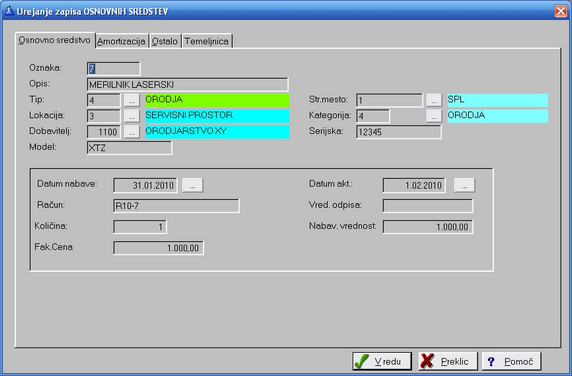This screenshot has height=376, width=572.
Task: Click the Lokacija code field
Action: tap(104, 116)
